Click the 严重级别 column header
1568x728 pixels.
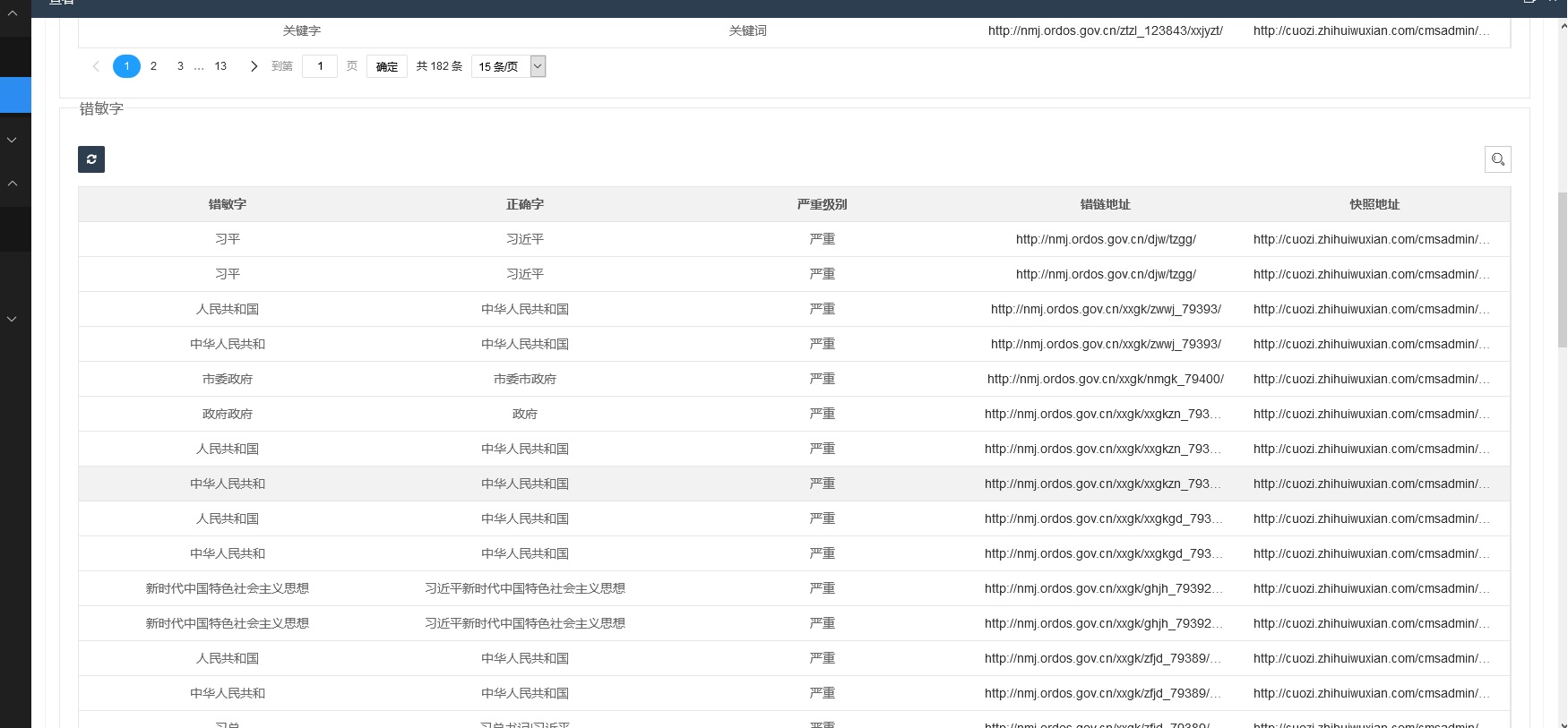click(x=822, y=204)
